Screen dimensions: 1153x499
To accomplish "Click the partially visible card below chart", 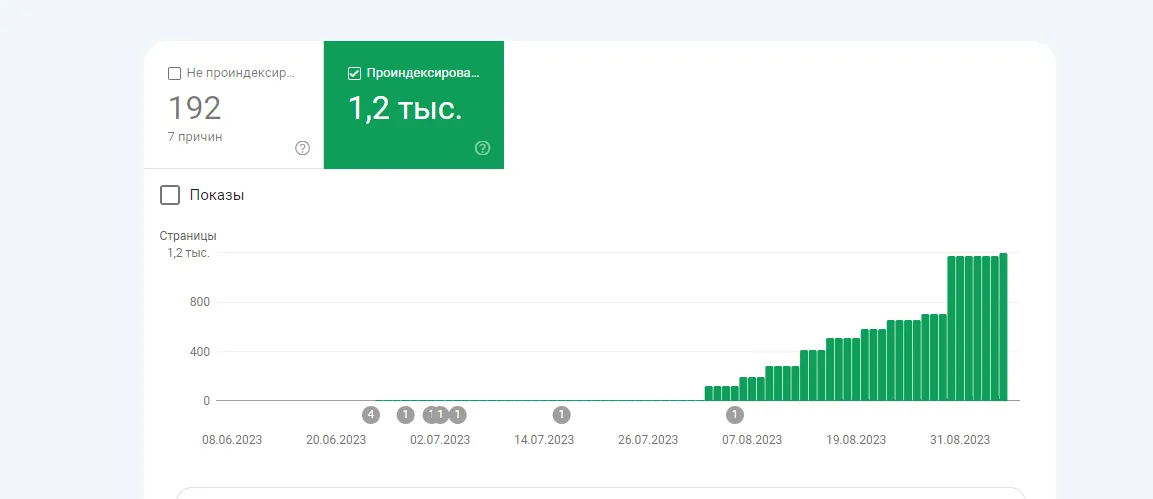I will pyautogui.click(x=601, y=493).
